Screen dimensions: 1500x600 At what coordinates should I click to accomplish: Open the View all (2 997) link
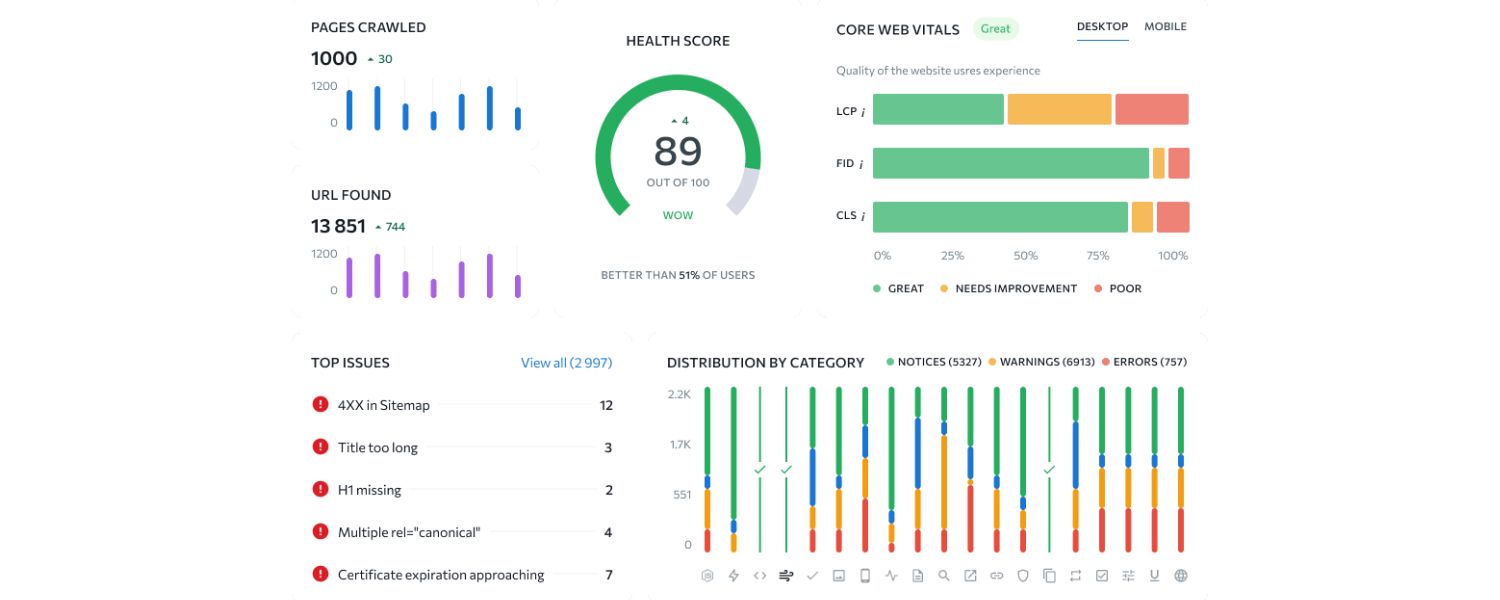pos(566,363)
